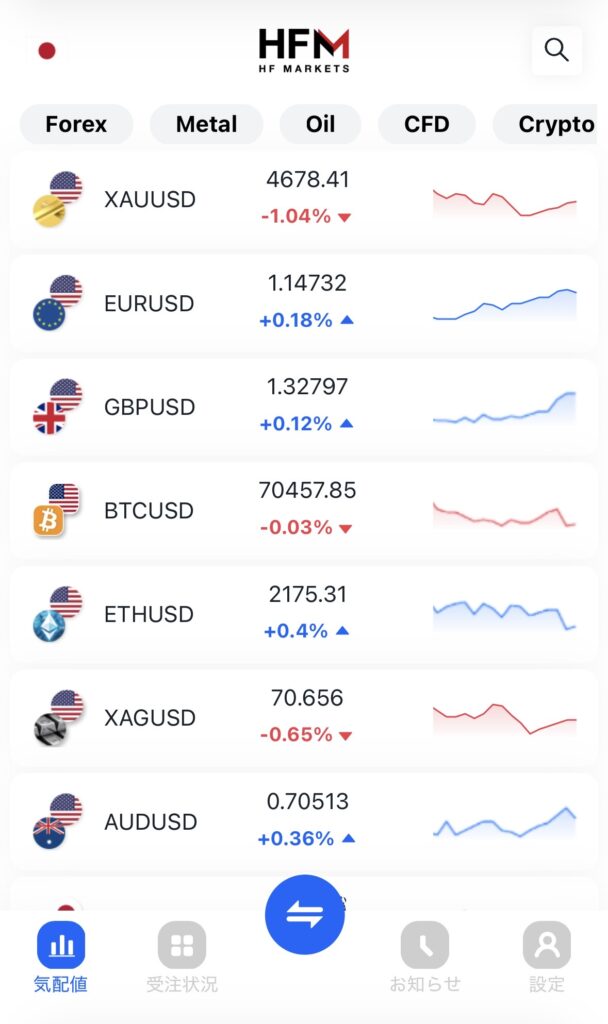The height and width of the screenshot is (1024, 608).
Task: View the AUDUSD sparkline chart
Action: pyautogui.click(x=504, y=822)
